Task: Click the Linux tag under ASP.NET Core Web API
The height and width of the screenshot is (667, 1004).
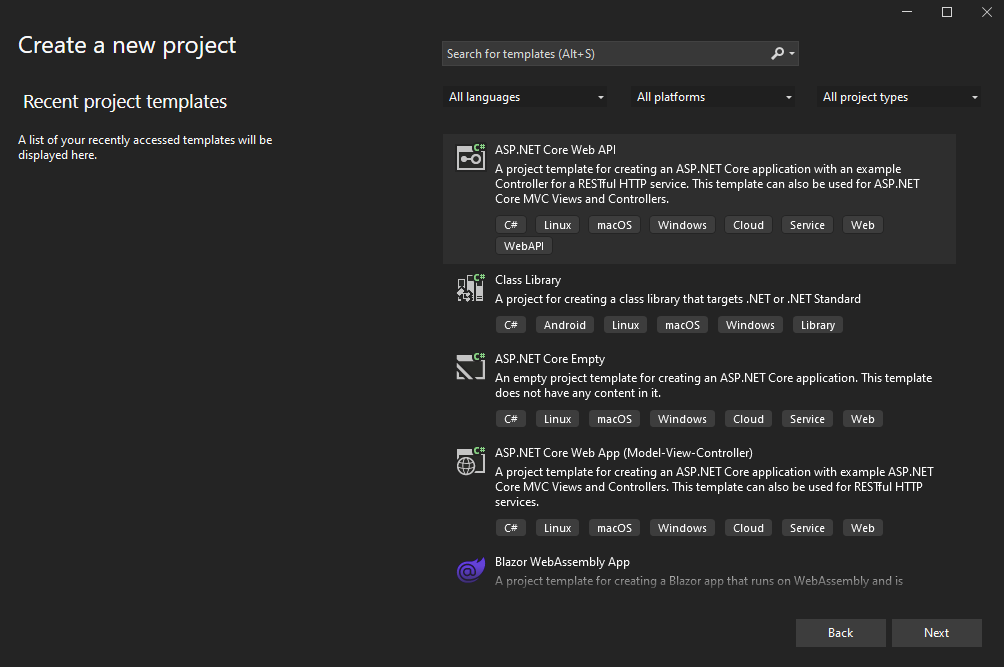Action: point(558,225)
